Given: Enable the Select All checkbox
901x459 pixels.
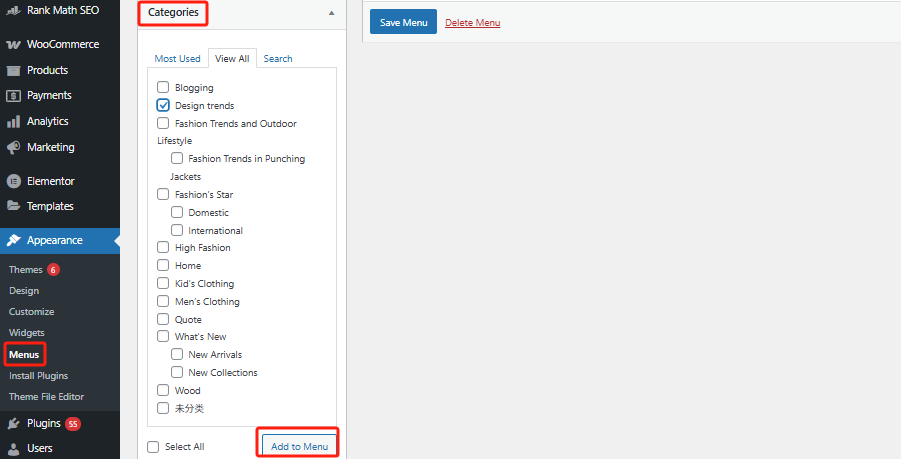Looking at the screenshot, I should pyautogui.click(x=153, y=447).
